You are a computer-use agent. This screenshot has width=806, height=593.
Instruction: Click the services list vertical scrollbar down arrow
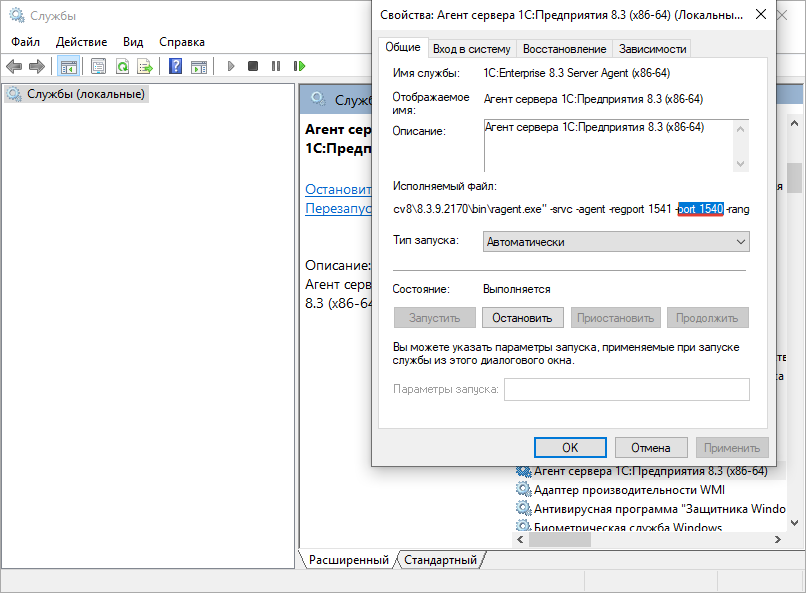[x=794, y=523]
